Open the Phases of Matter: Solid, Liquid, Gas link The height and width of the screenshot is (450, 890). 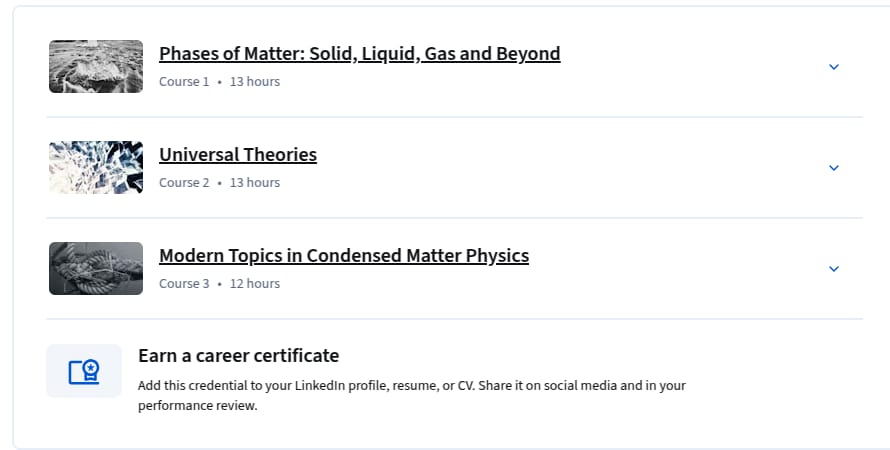pyautogui.click(x=359, y=53)
